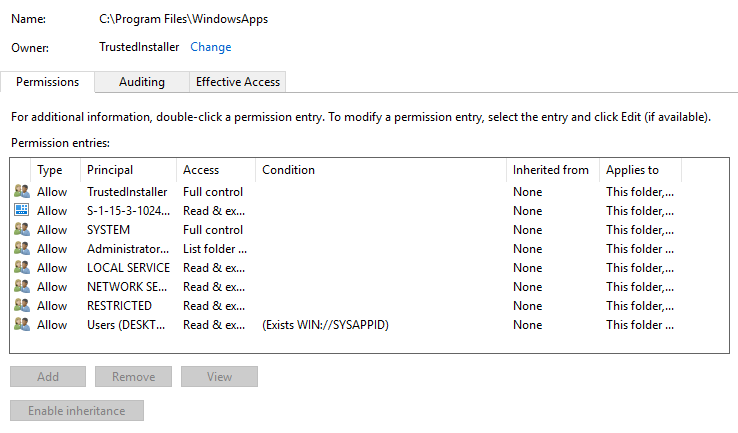The height and width of the screenshot is (433, 738).
Task: Click the View button
Action: click(219, 377)
